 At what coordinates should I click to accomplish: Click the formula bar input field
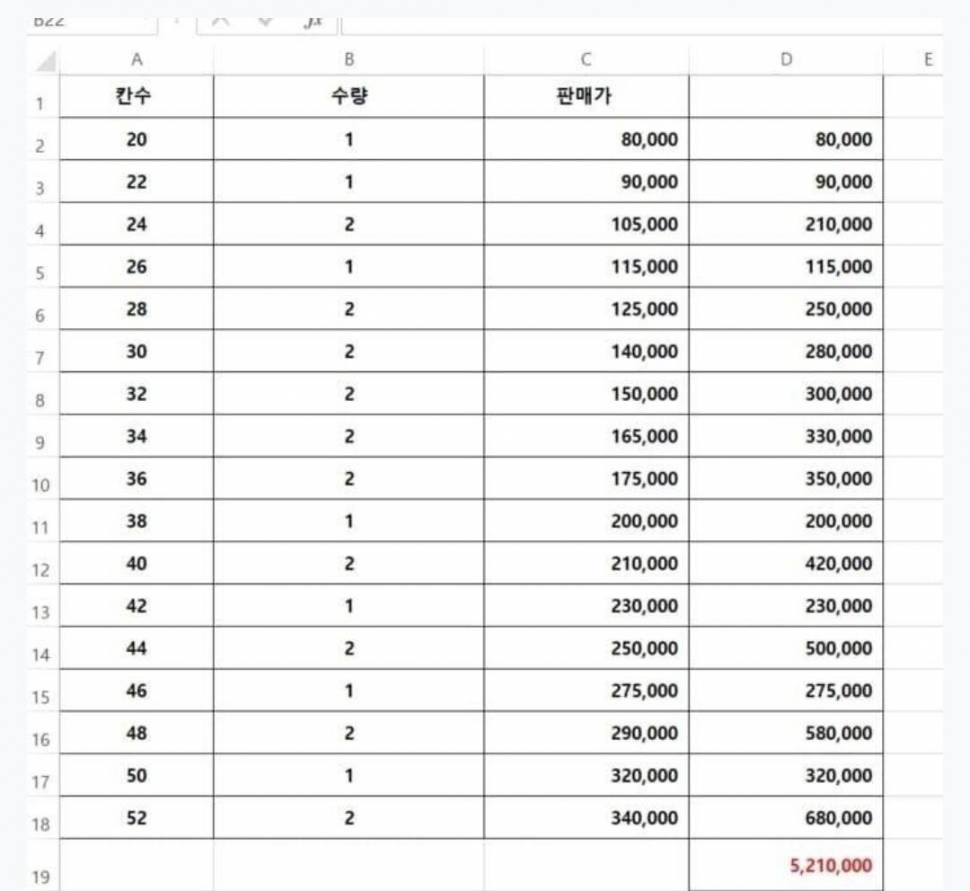(x=642, y=25)
